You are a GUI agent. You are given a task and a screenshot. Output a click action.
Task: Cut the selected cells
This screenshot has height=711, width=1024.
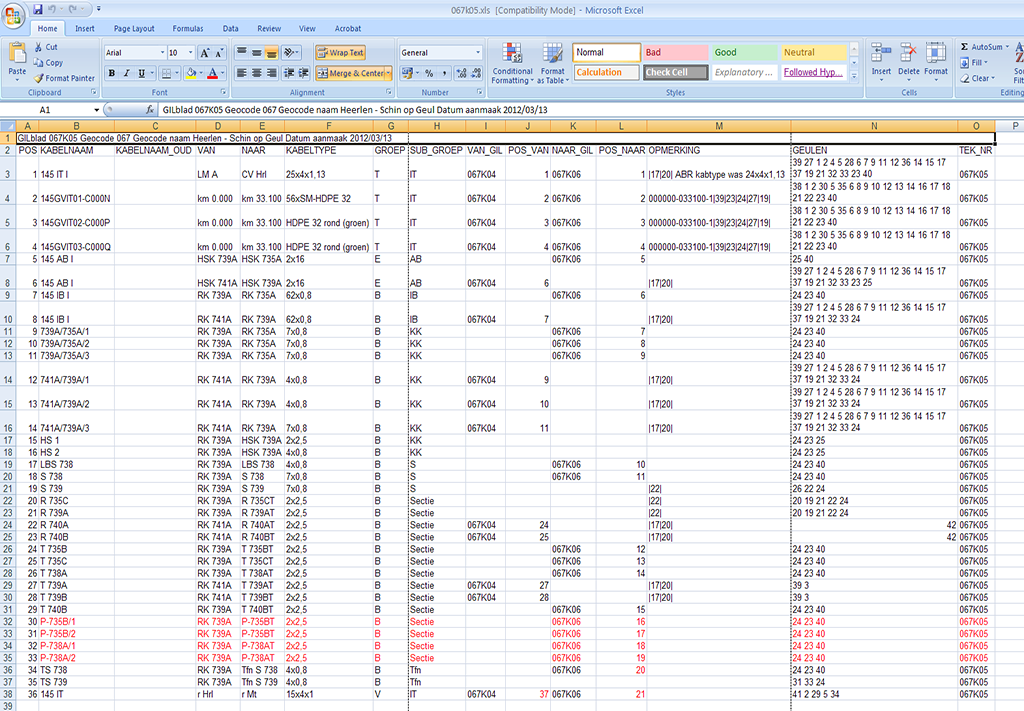pos(46,47)
